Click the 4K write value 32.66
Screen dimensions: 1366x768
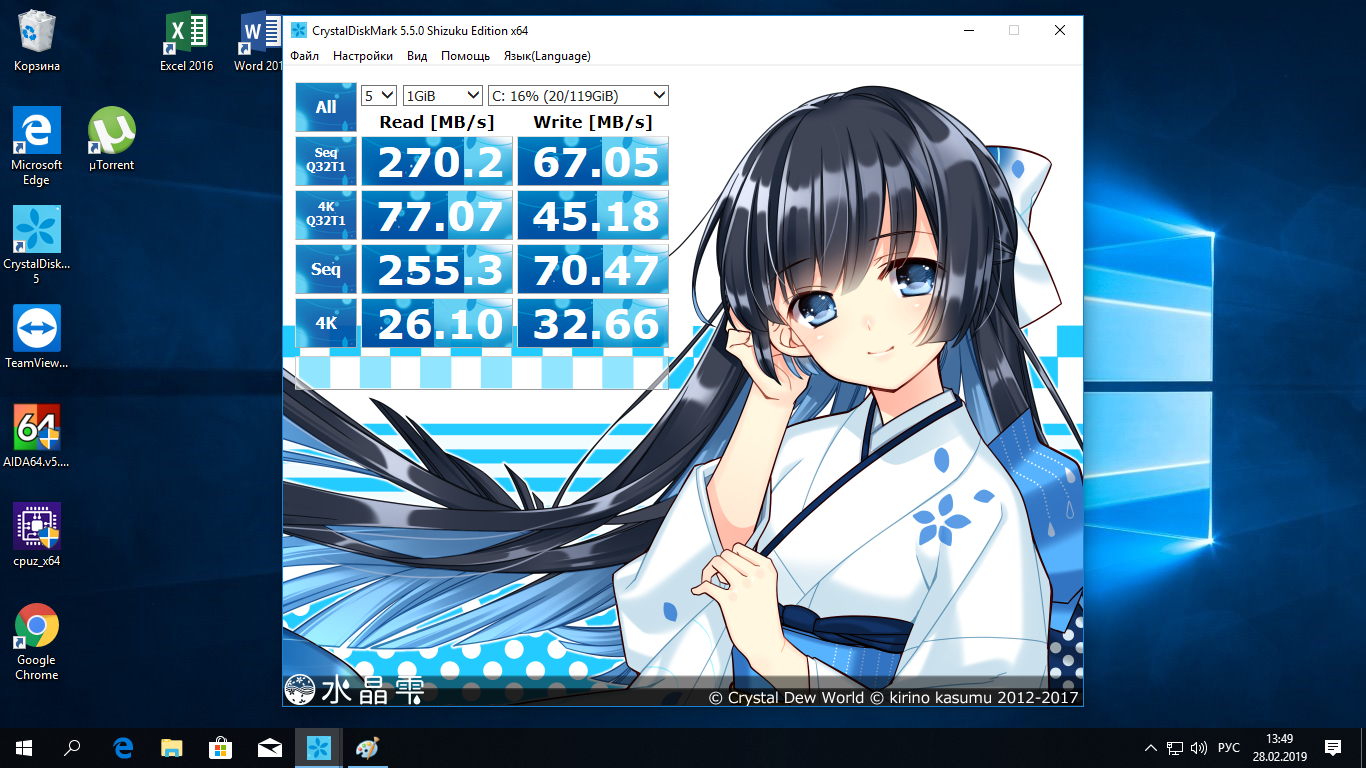[x=593, y=323]
